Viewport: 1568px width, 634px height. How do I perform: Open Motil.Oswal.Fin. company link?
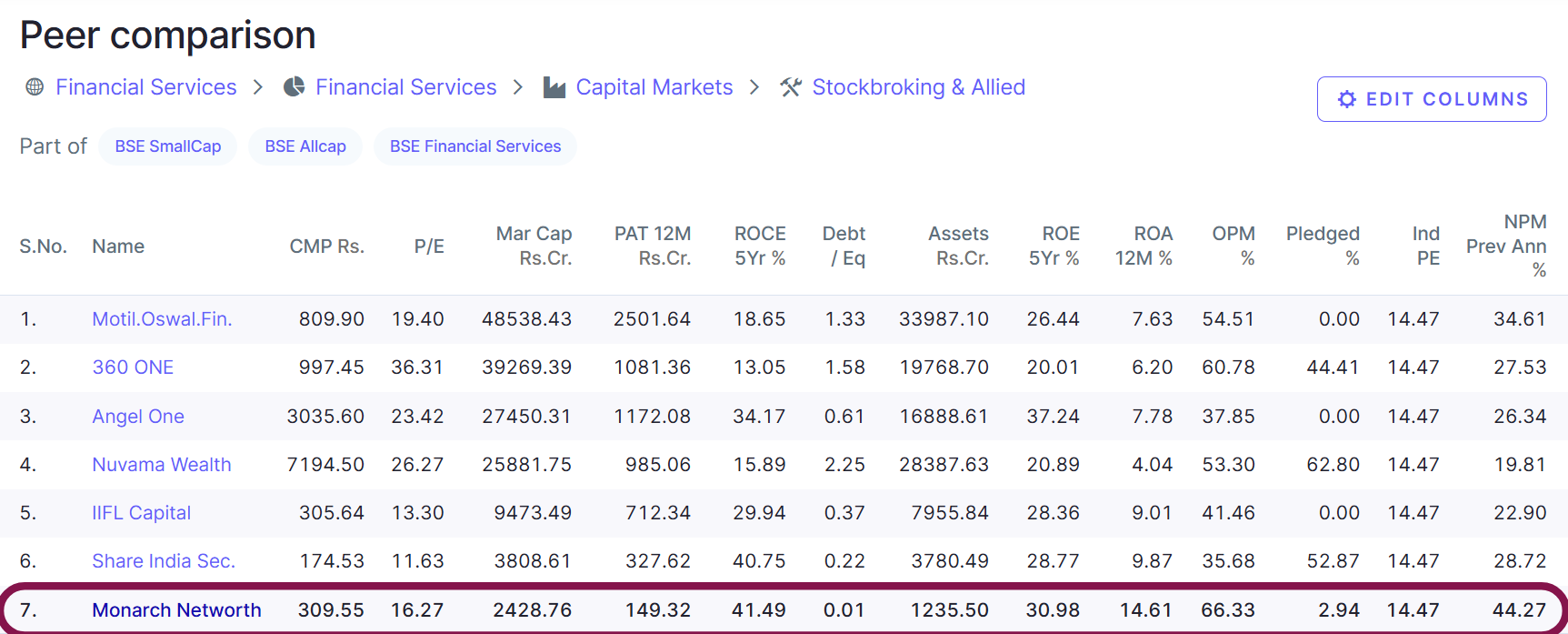pos(162,319)
